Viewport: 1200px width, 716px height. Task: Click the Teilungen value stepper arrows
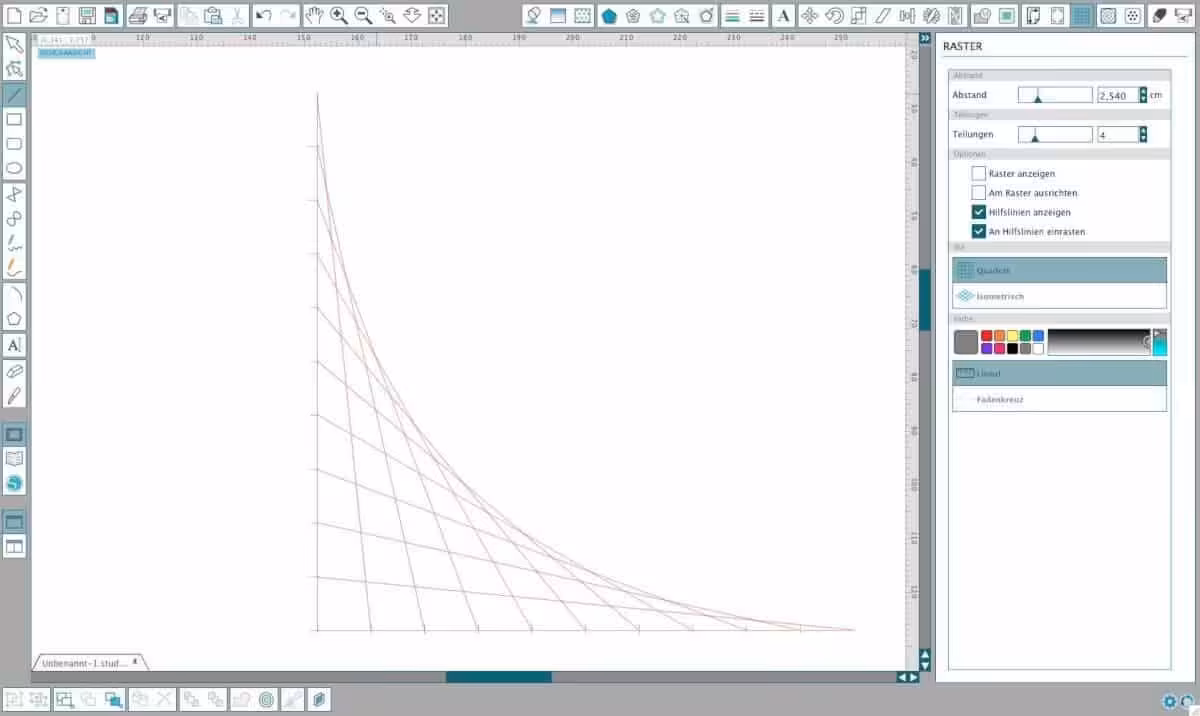tap(1143, 134)
